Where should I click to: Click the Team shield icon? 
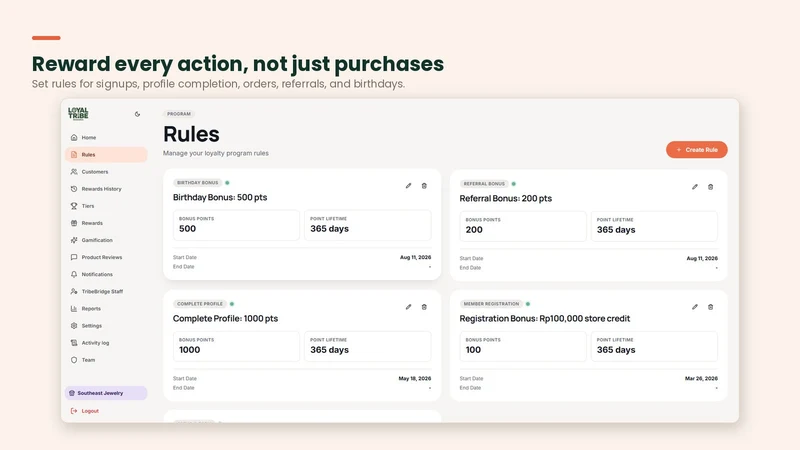click(74, 360)
